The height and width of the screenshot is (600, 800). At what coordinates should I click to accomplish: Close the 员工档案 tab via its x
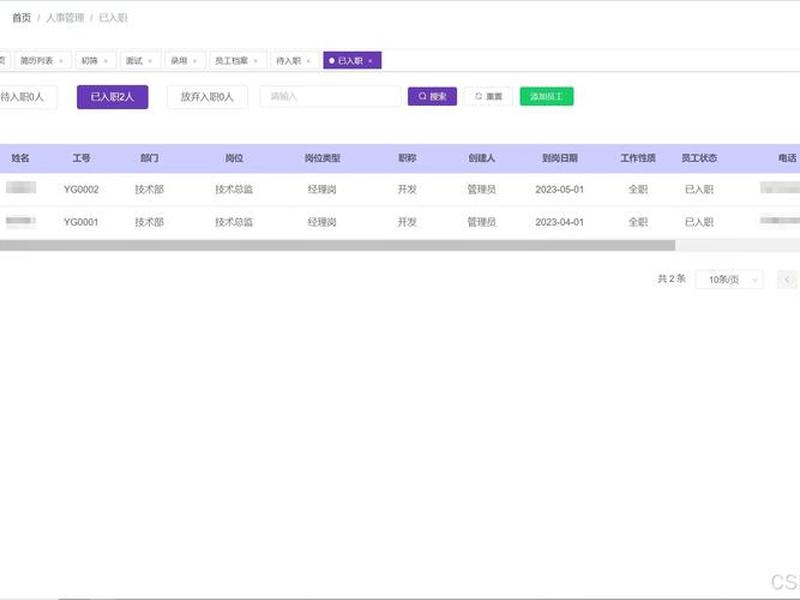click(x=256, y=61)
